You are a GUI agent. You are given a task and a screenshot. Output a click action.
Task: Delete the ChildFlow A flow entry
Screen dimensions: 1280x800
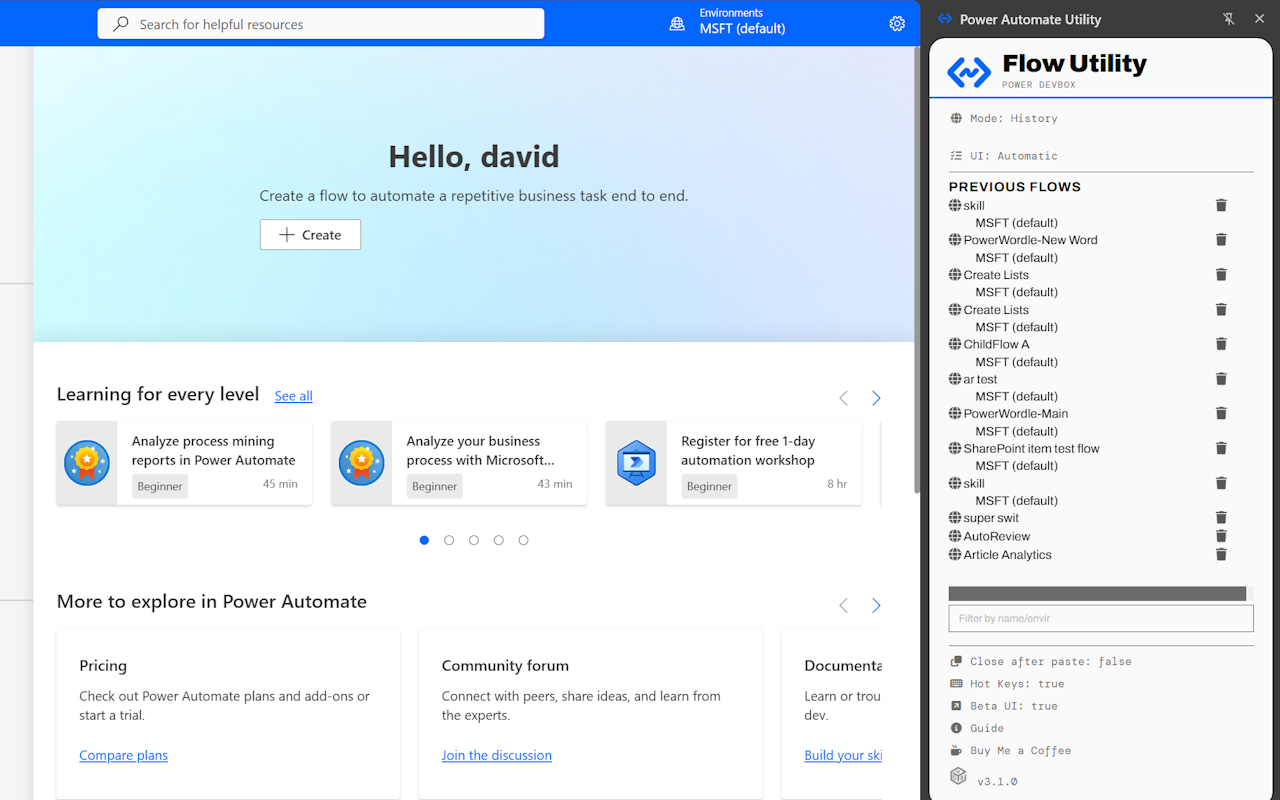coord(1221,344)
